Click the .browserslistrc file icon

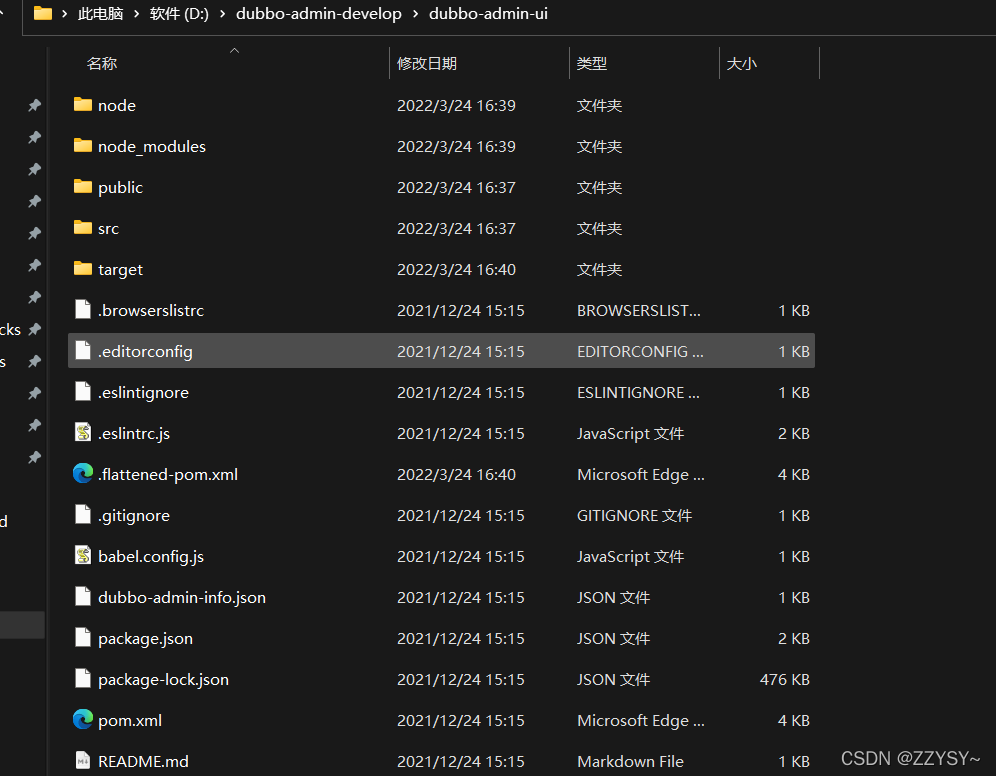click(x=83, y=310)
